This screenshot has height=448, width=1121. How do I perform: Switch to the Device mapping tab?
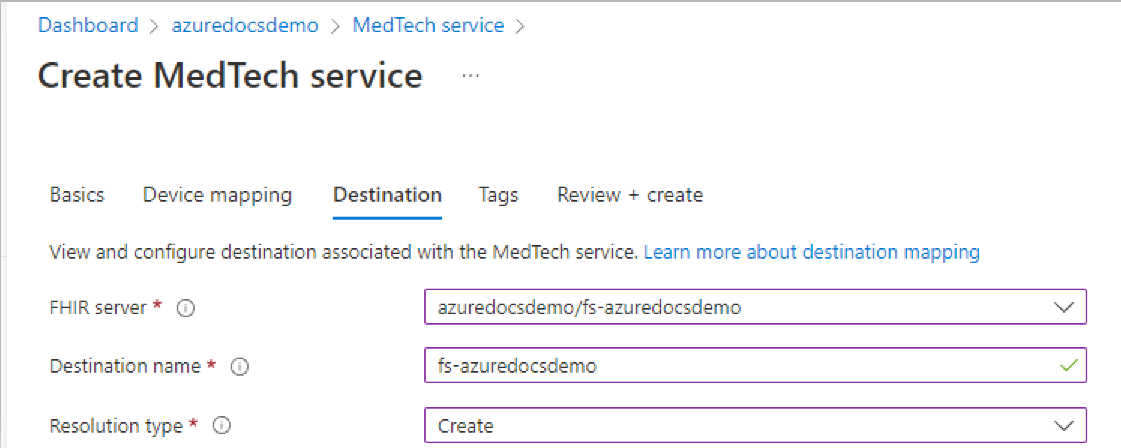(217, 195)
